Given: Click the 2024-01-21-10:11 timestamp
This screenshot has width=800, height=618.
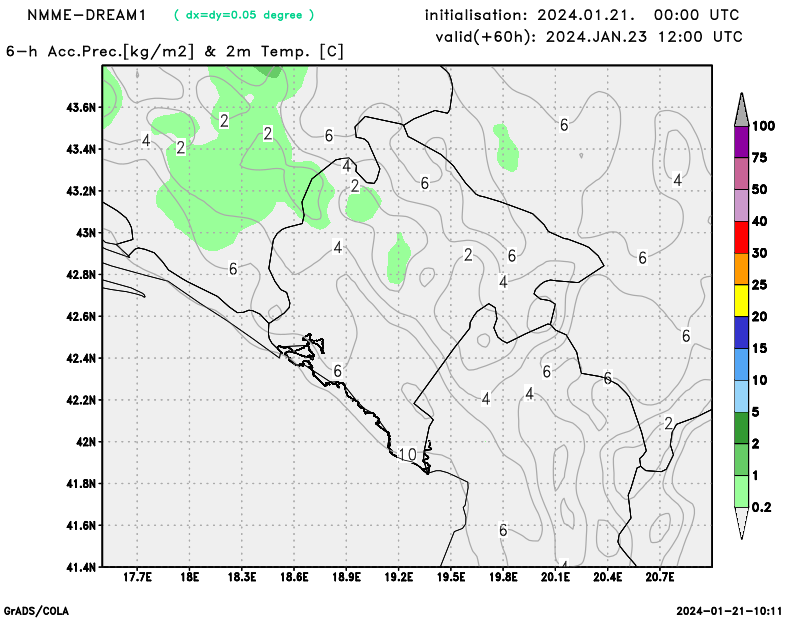Looking at the screenshot, I should pos(729,611).
